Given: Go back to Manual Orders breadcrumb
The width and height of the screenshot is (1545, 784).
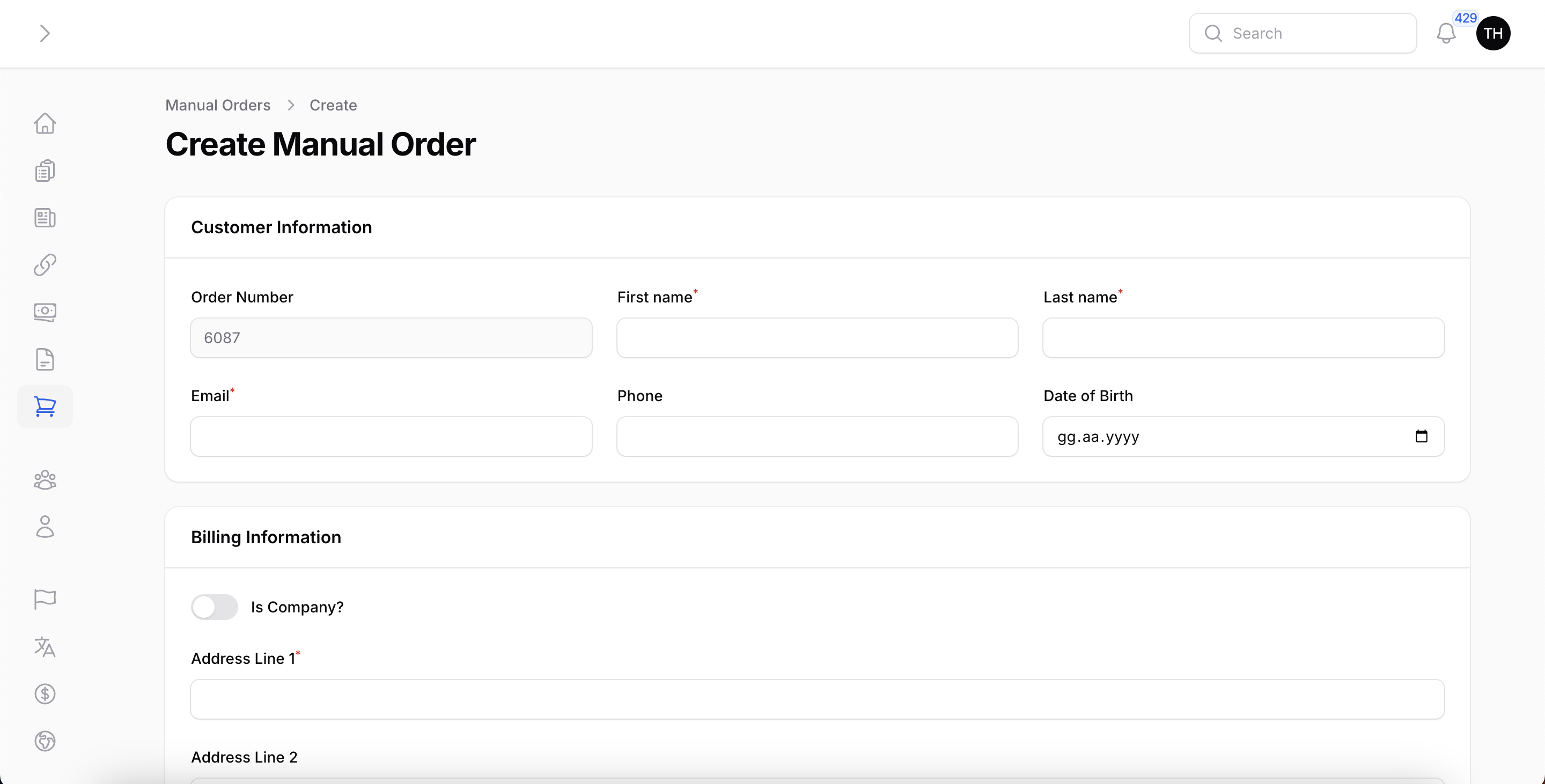Looking at the screenshot, I should click(218, 106).
